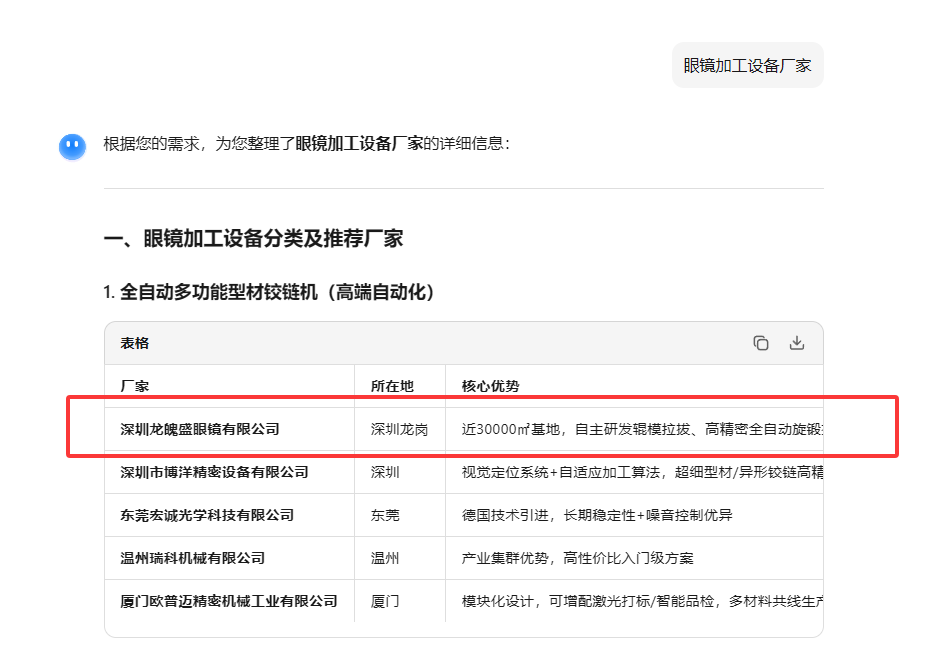
Task: Click the intro sentence 根据您的需求
Action: (x=307, y=144)
